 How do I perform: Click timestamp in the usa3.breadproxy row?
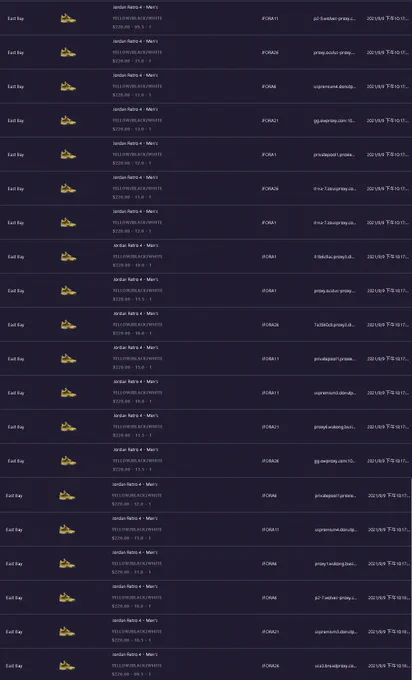coord(389,666)
